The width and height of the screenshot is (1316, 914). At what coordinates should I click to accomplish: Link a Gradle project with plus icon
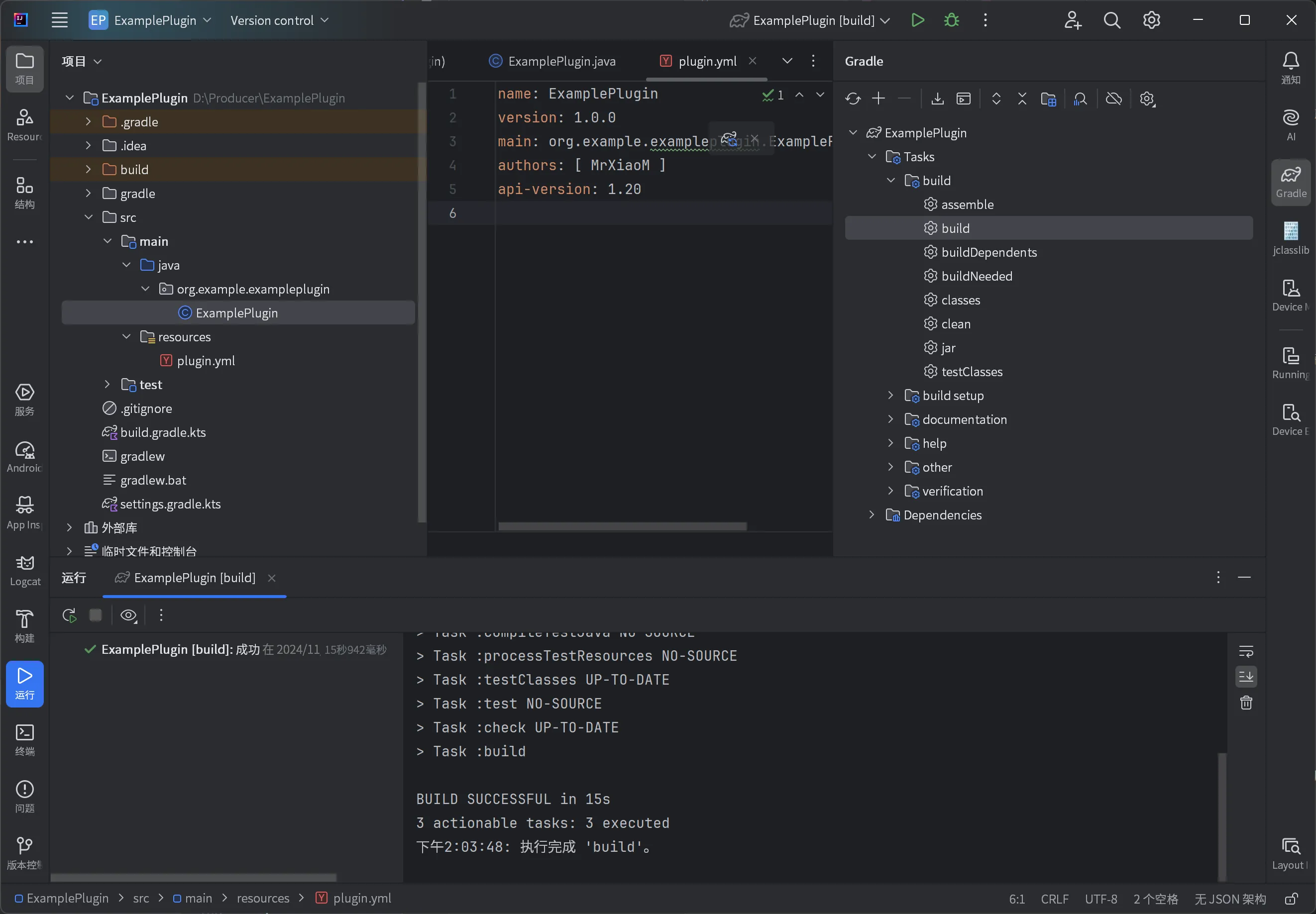click(x=878, y=99)
